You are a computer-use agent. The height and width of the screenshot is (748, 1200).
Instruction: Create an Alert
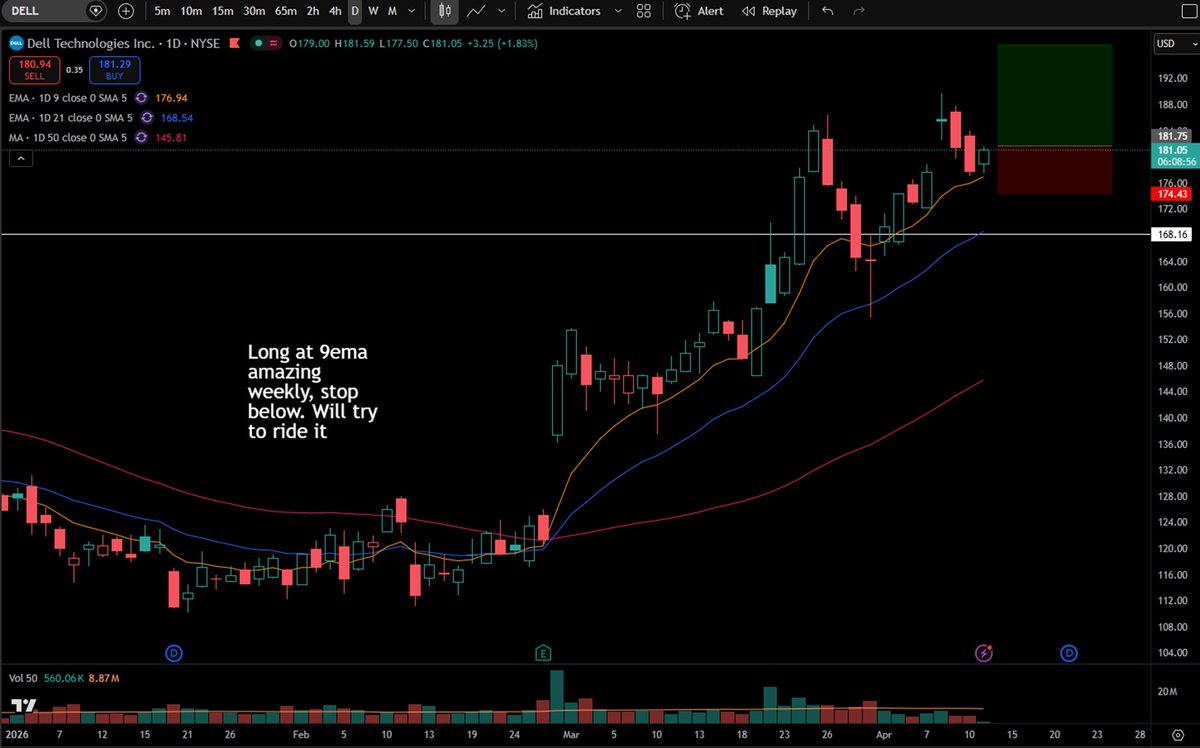tap(699, 11)
